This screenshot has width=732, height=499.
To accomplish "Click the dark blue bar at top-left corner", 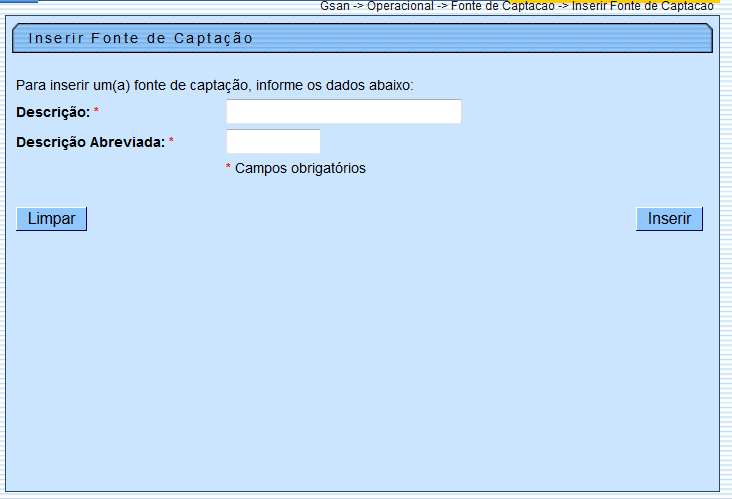I will coord(18,2).
